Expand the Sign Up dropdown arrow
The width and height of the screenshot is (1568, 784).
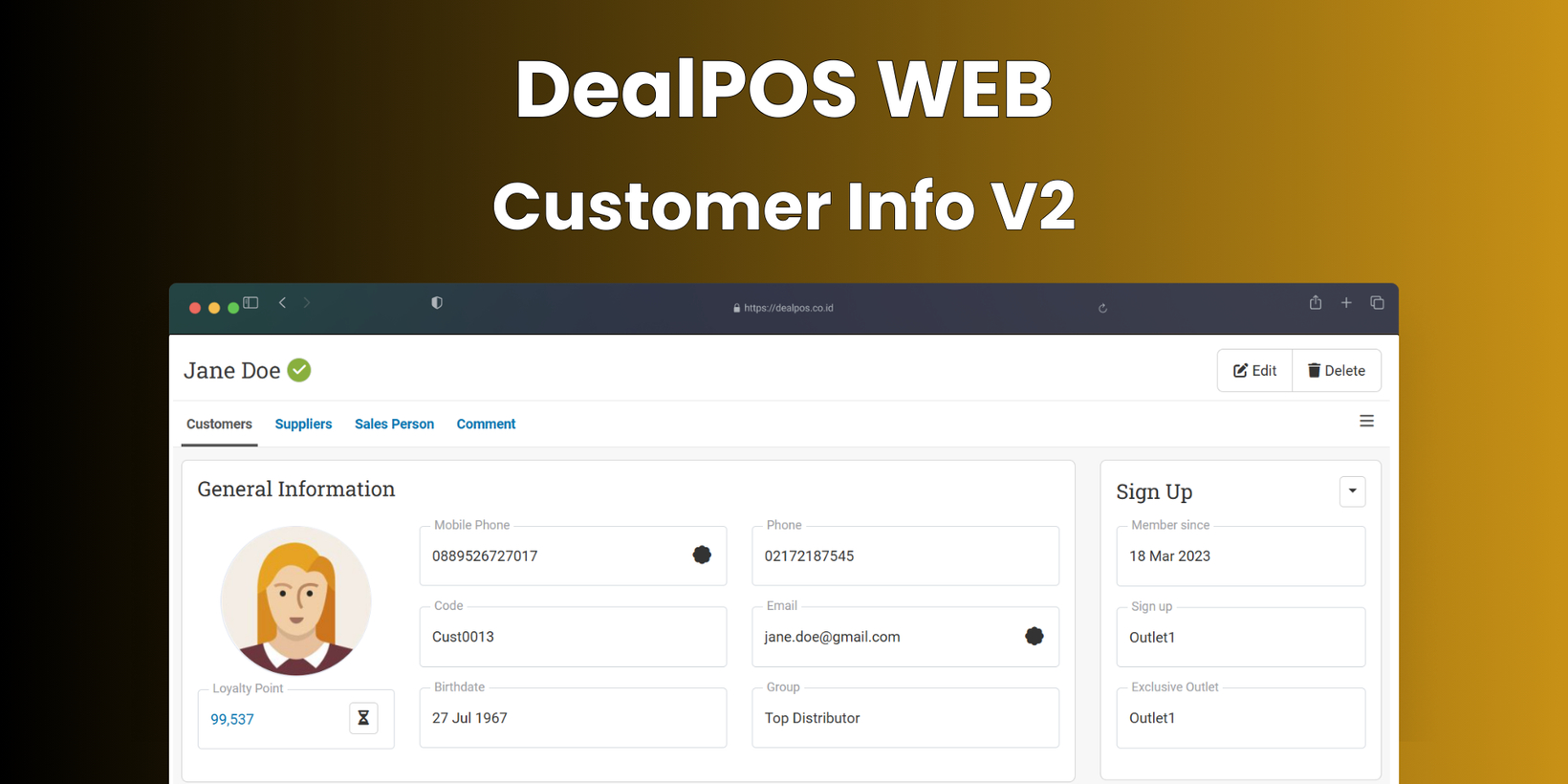click(x=1352, y=491)
